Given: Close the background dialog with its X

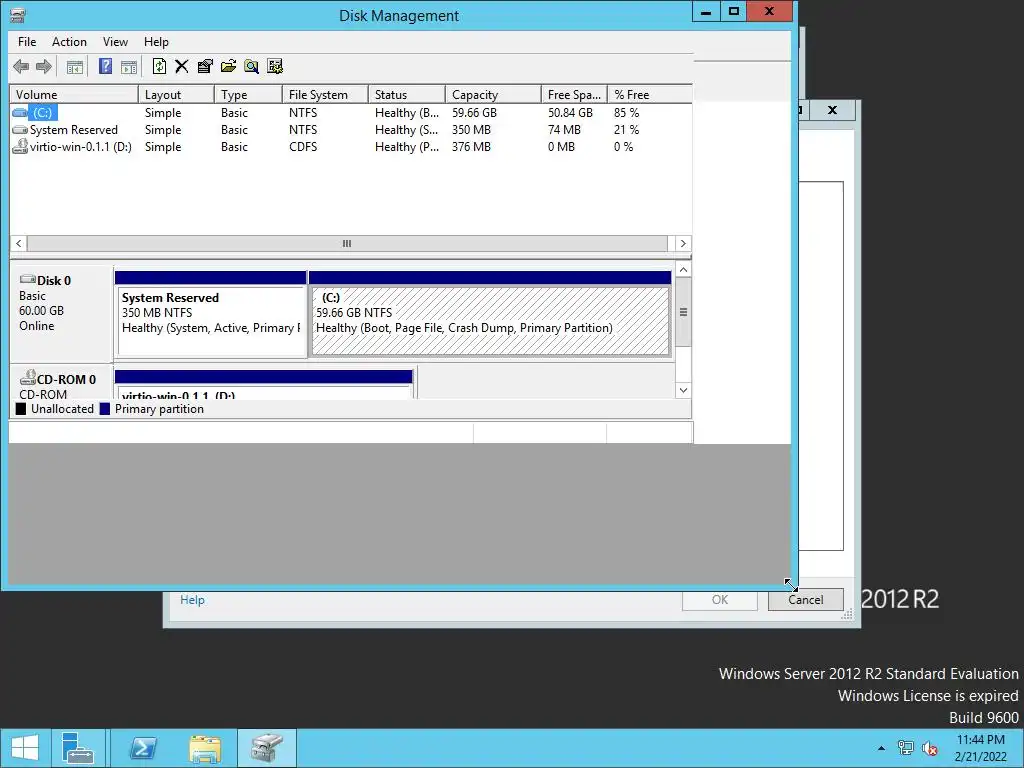Looking at the screenshot, I should pyautogui.click(x=832, y=110).
